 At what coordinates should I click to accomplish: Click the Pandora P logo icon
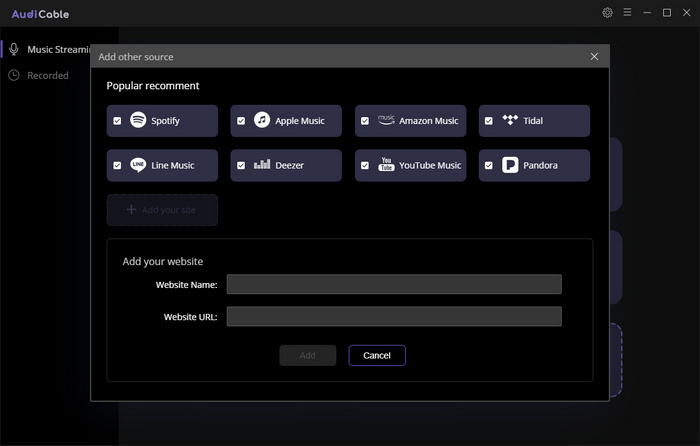(510, 165)
